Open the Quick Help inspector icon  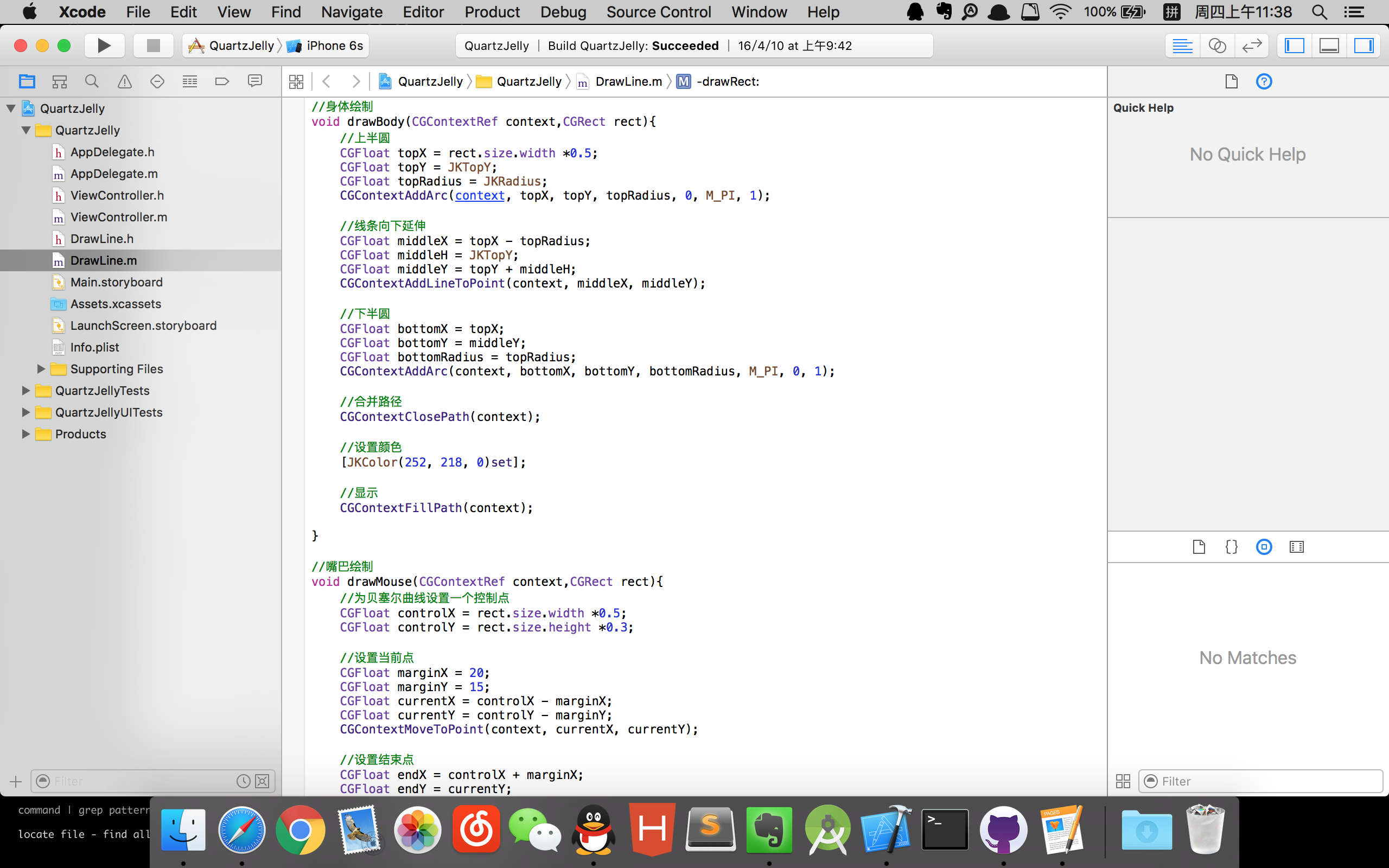point(1264,81)
